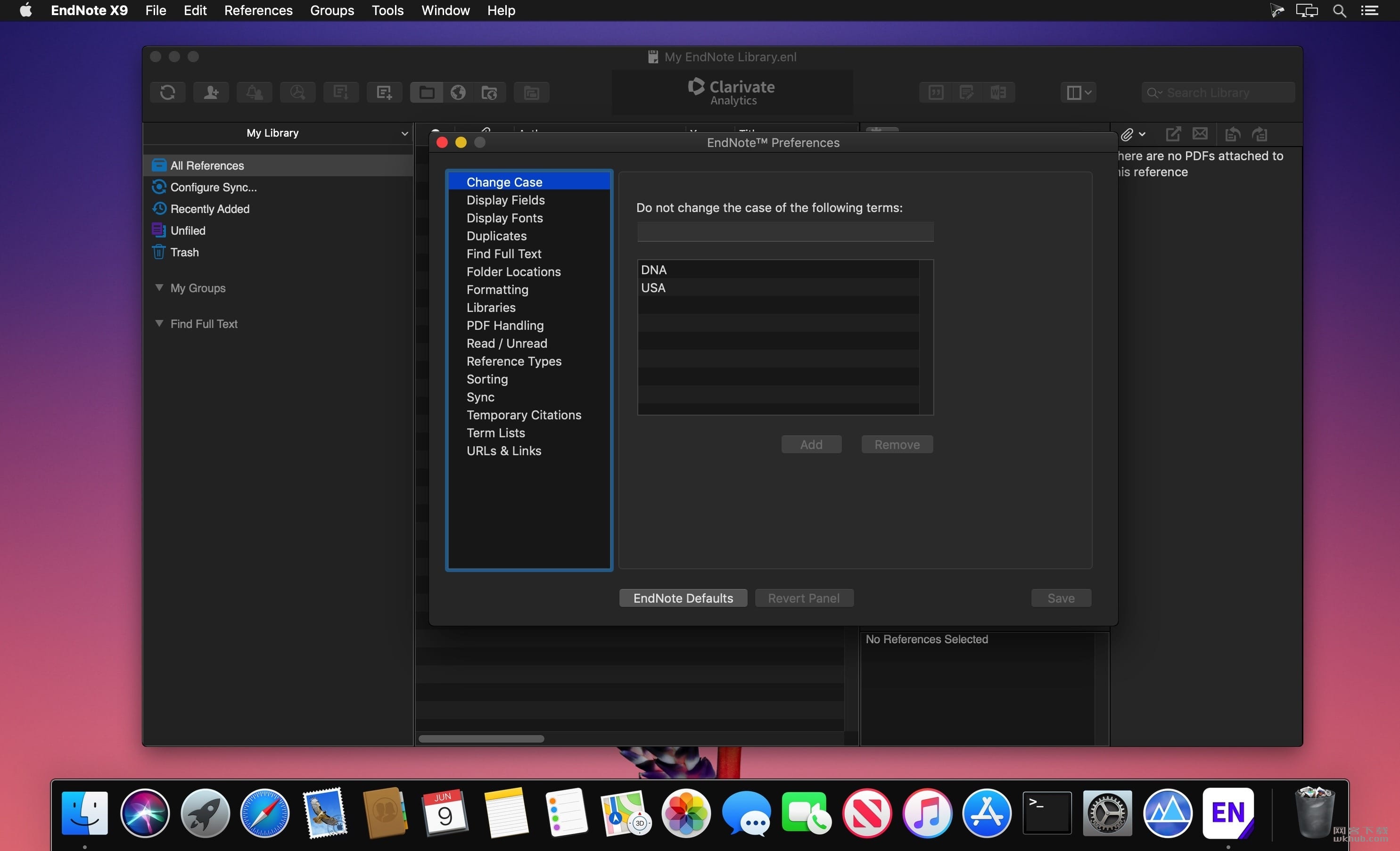Open the Groups menu
The height and width of the screenshot is (851, 1400).
click(x=332, y=10)
